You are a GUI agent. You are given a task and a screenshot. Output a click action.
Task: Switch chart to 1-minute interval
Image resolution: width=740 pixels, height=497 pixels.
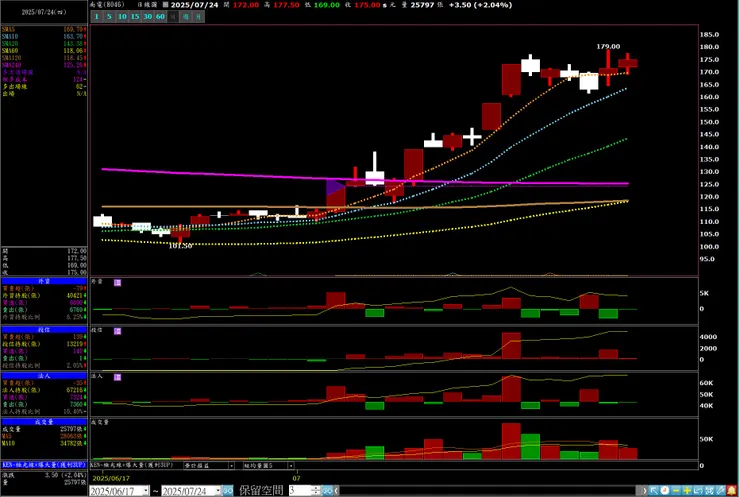coord(96,17)
